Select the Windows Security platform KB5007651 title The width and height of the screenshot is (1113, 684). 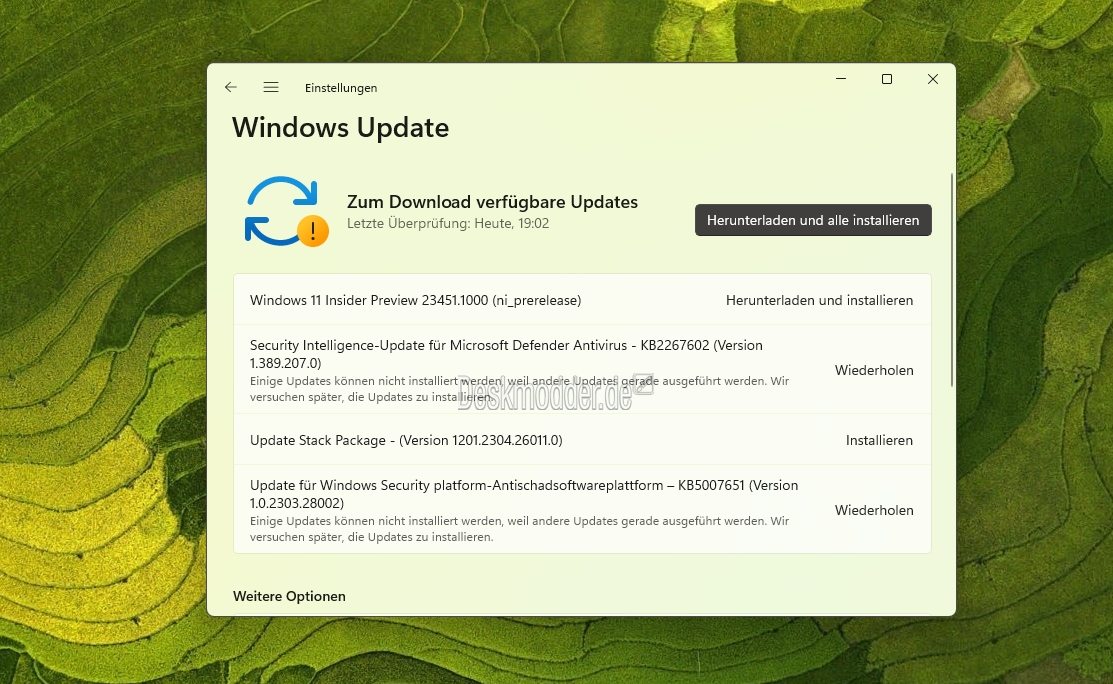(524, 494)
